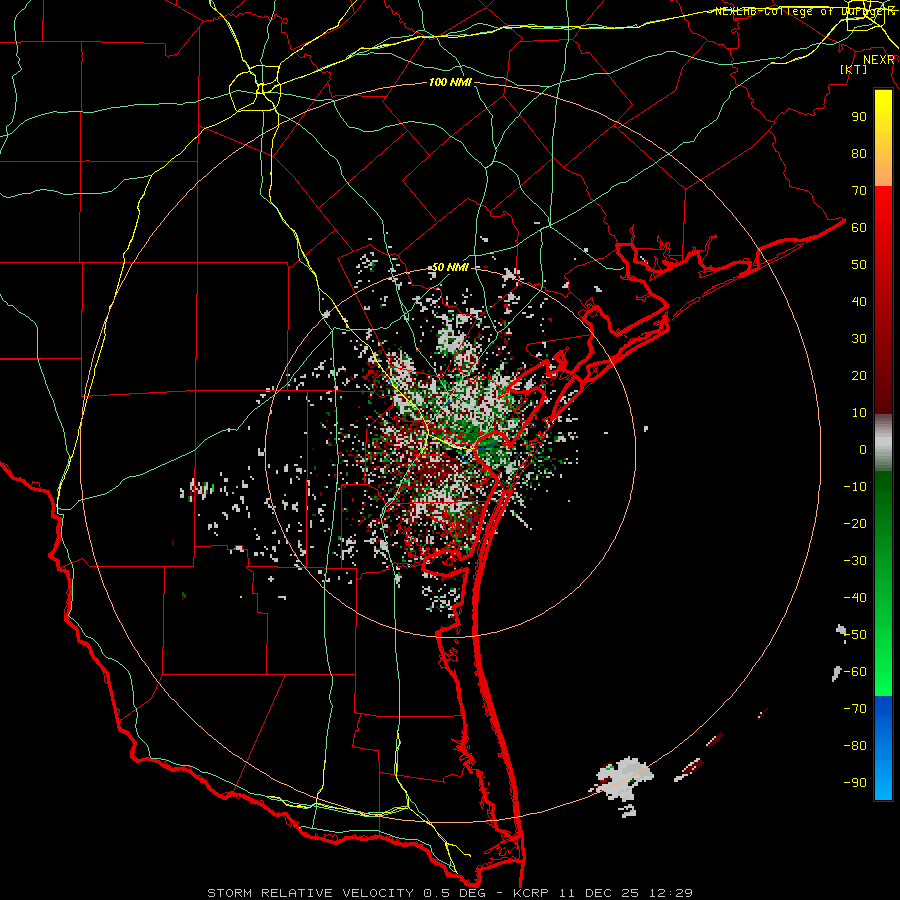The width and height of the screenshot is (900, 900).
Task: Click the "100 NMI" range ring label
Action: [x=451, y=82]
